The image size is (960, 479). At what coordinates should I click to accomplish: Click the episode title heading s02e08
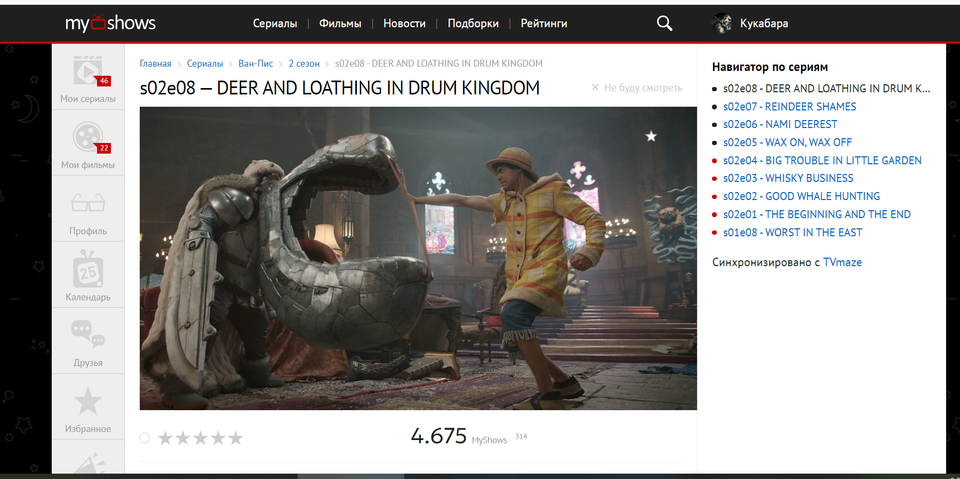pos(340,88)
